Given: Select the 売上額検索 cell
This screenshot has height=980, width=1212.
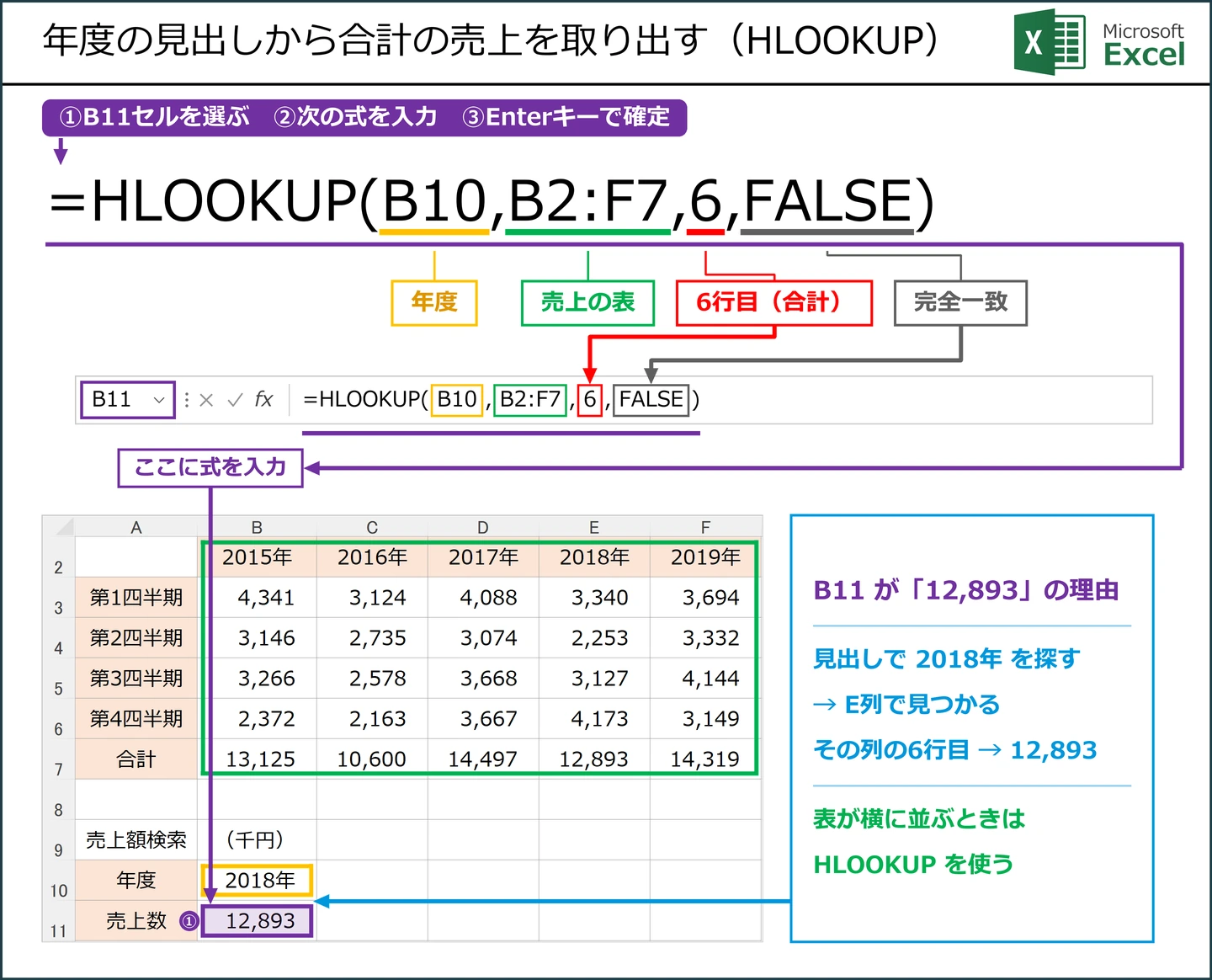Looking at the screenshot, I should (136, 840).
